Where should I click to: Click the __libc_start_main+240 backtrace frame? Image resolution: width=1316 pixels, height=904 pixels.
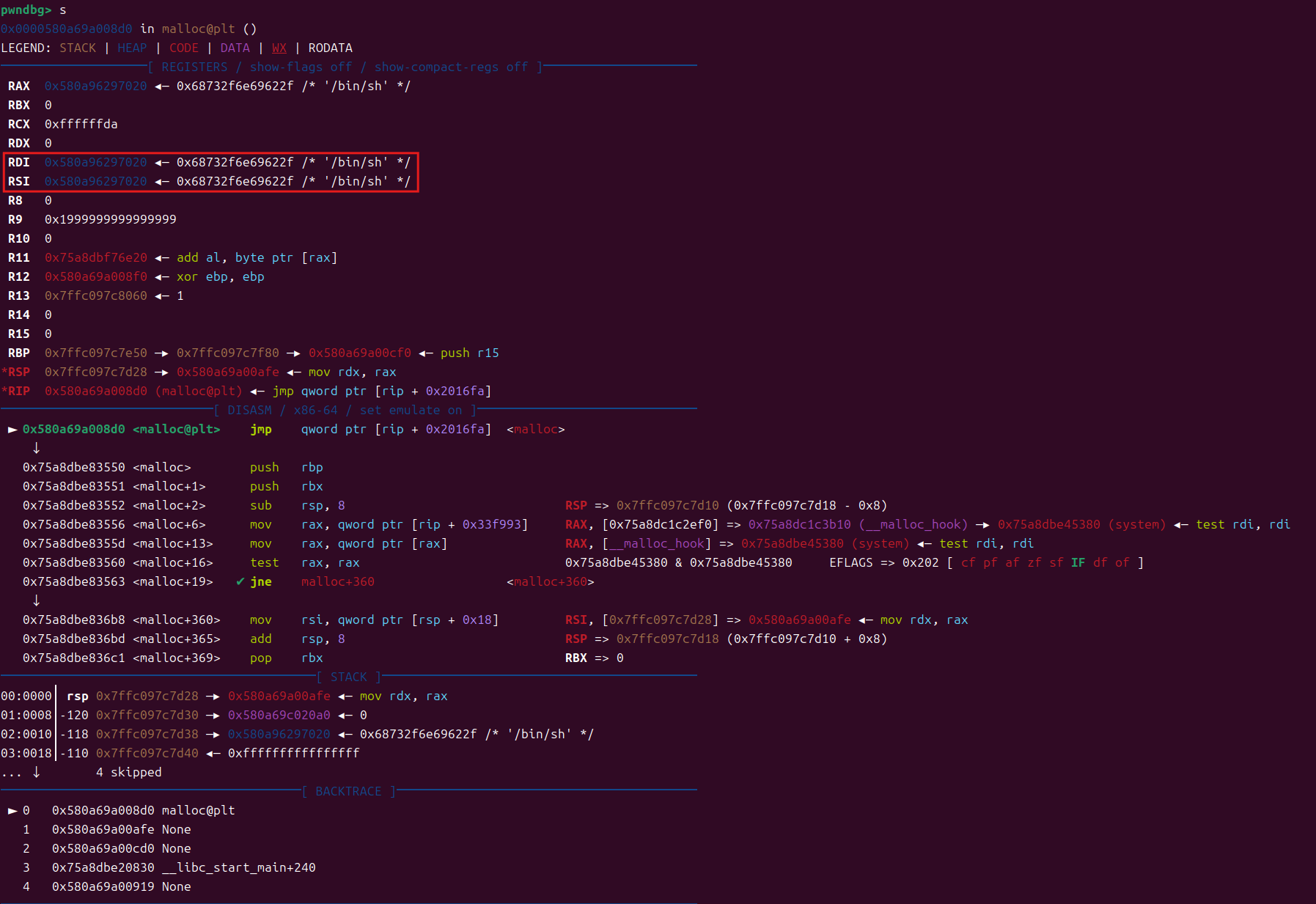[238, 868]
